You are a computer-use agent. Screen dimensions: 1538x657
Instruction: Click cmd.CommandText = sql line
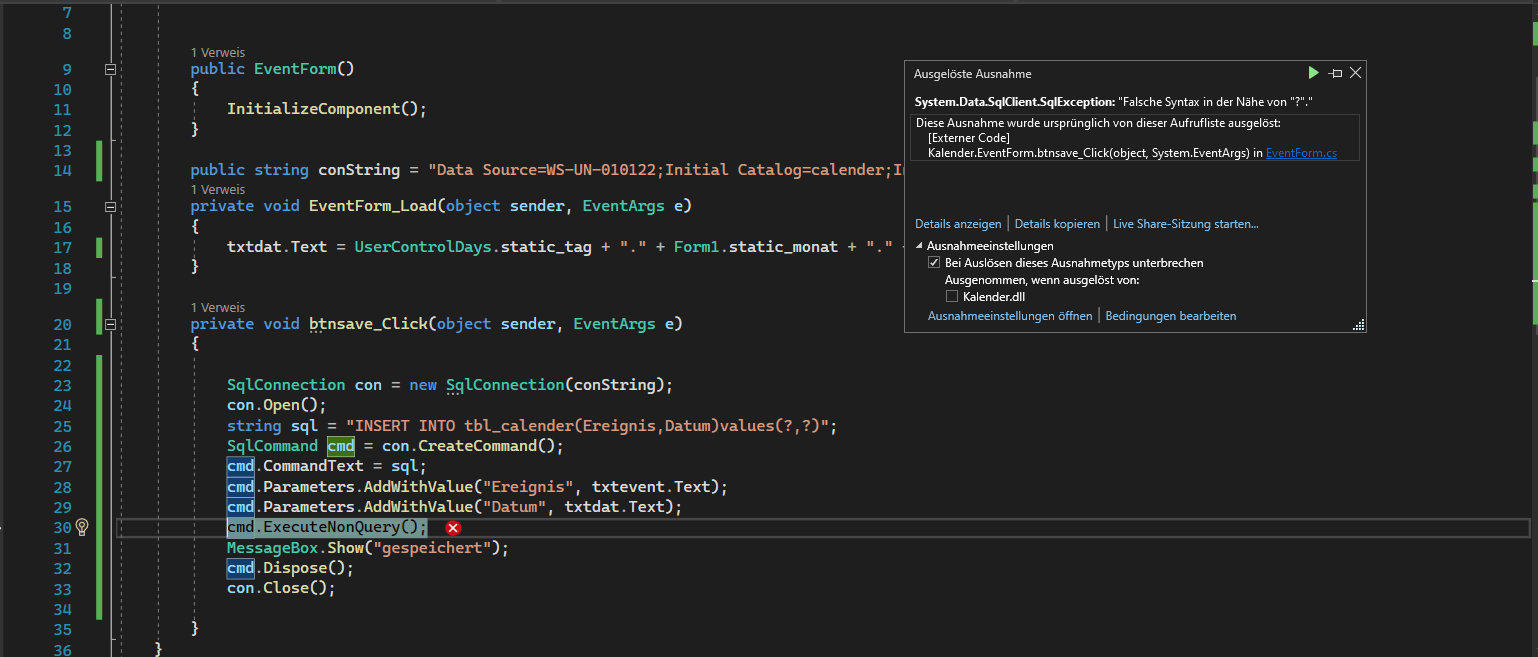pos(327,467)
